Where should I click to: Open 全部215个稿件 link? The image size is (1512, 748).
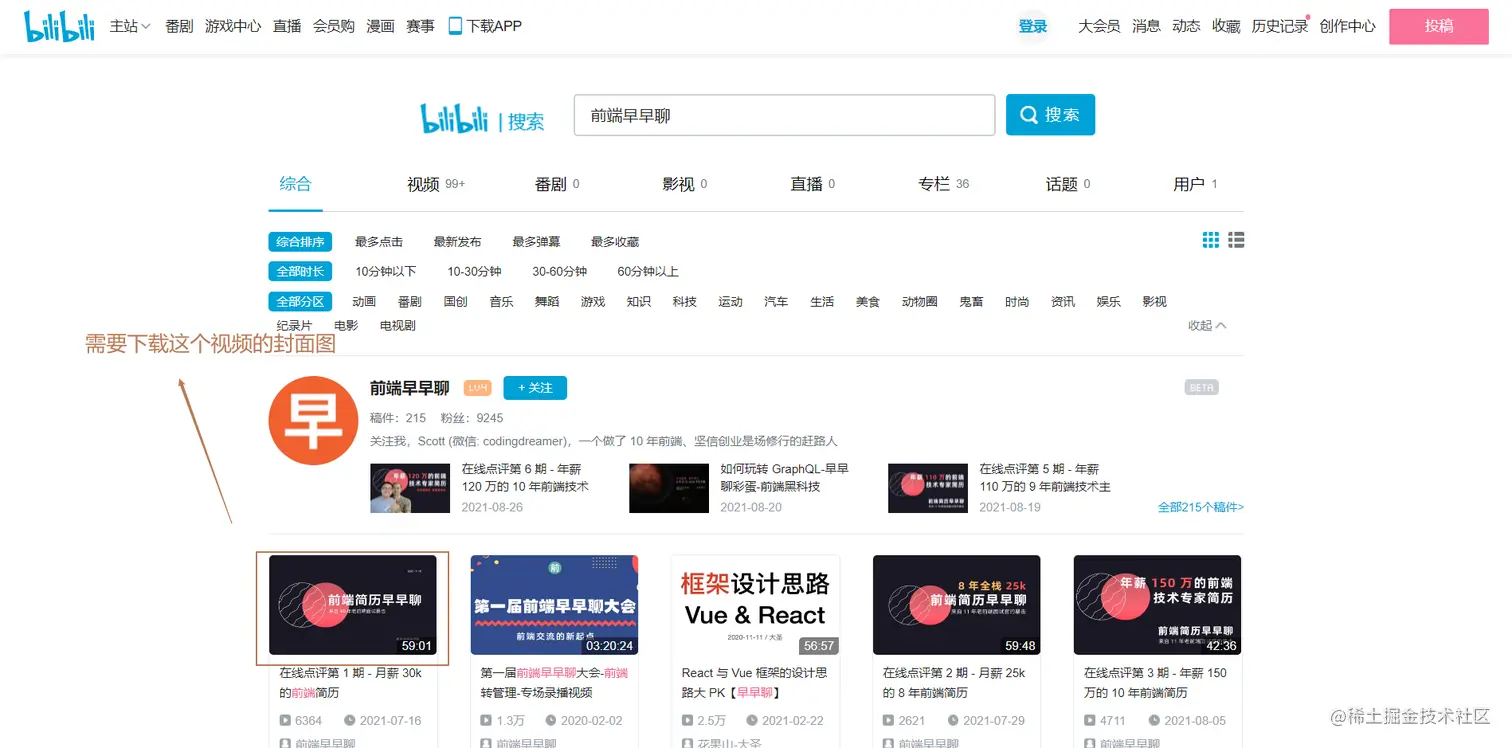[x=1201, y=508]
